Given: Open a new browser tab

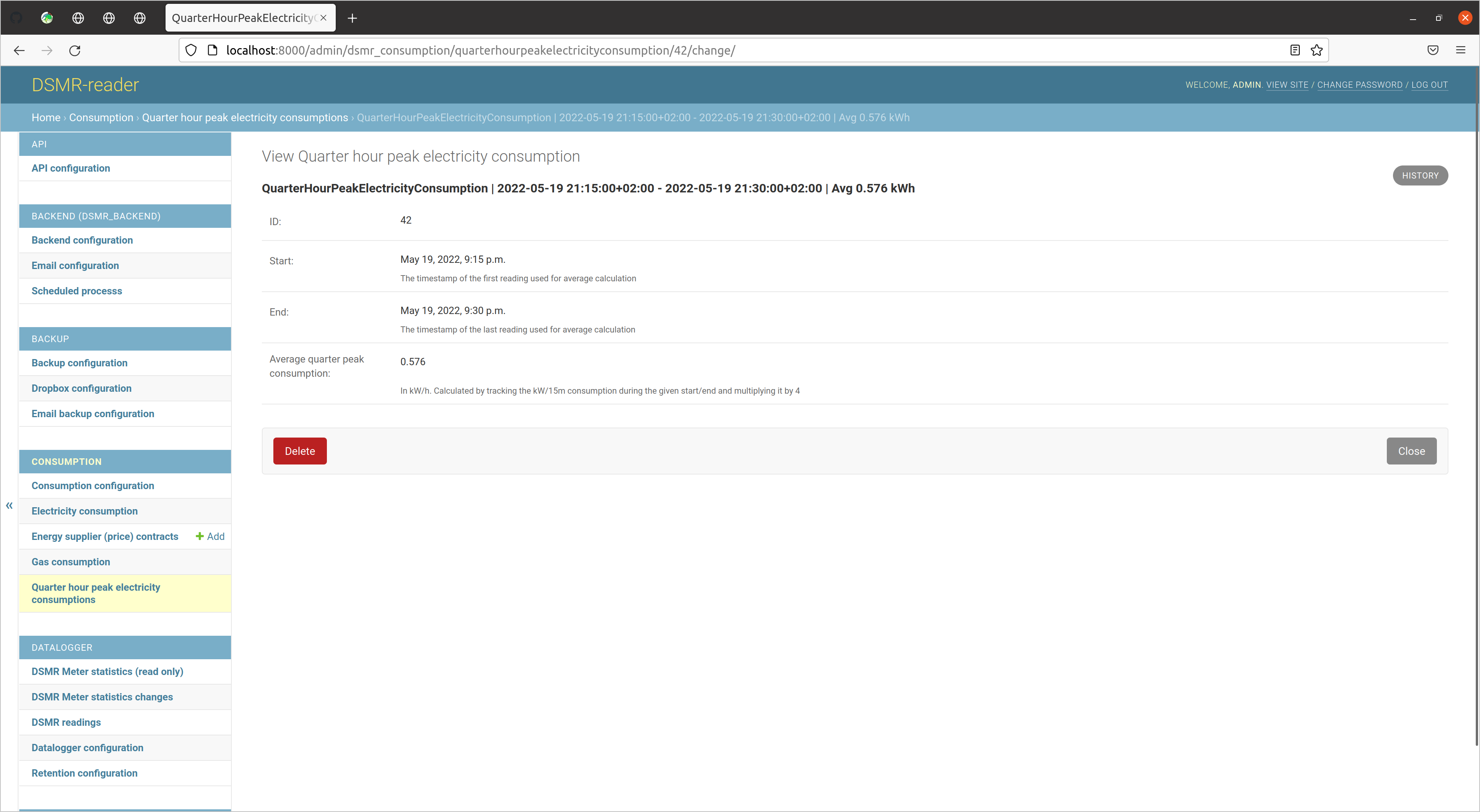Looking at the screenshot, I should 352,18.
